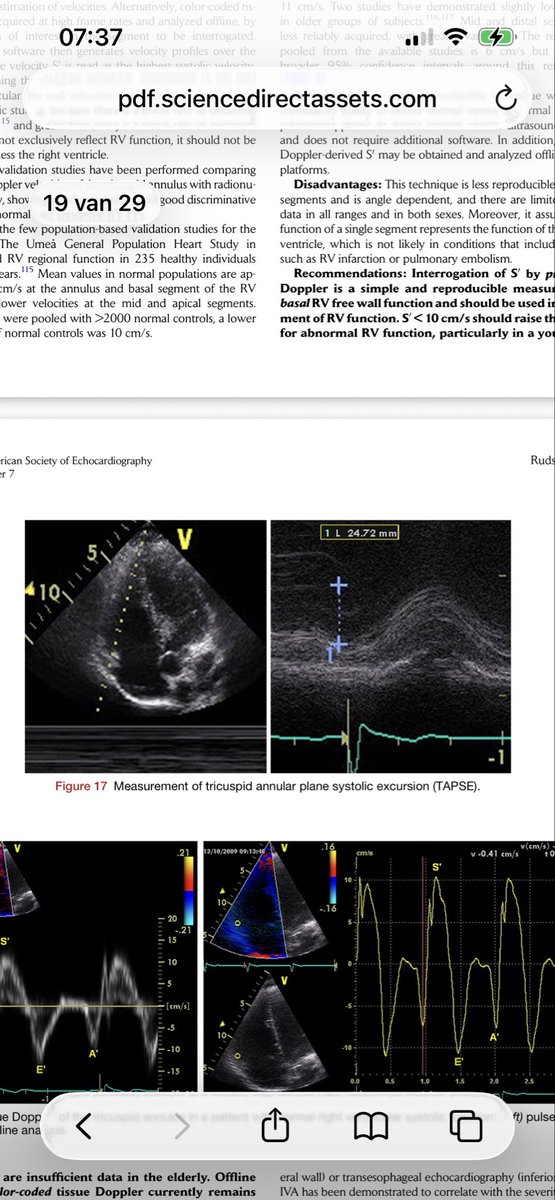The height and width of the screenshot is (1200, 555).
Task: Go back using the back chevron
Action: tap(83, 1127)
